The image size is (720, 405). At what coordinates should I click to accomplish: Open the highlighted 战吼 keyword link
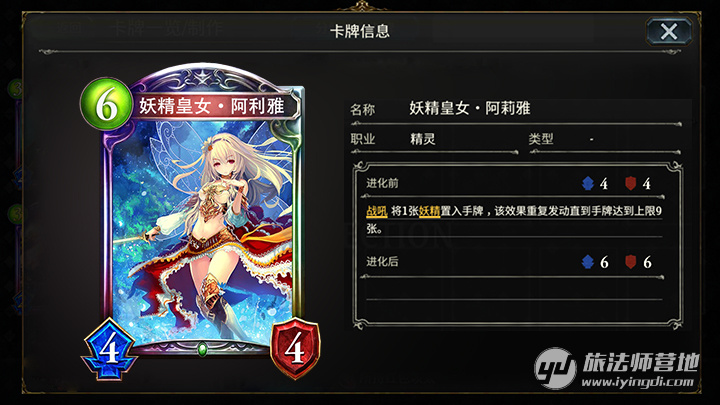[377, 211]
